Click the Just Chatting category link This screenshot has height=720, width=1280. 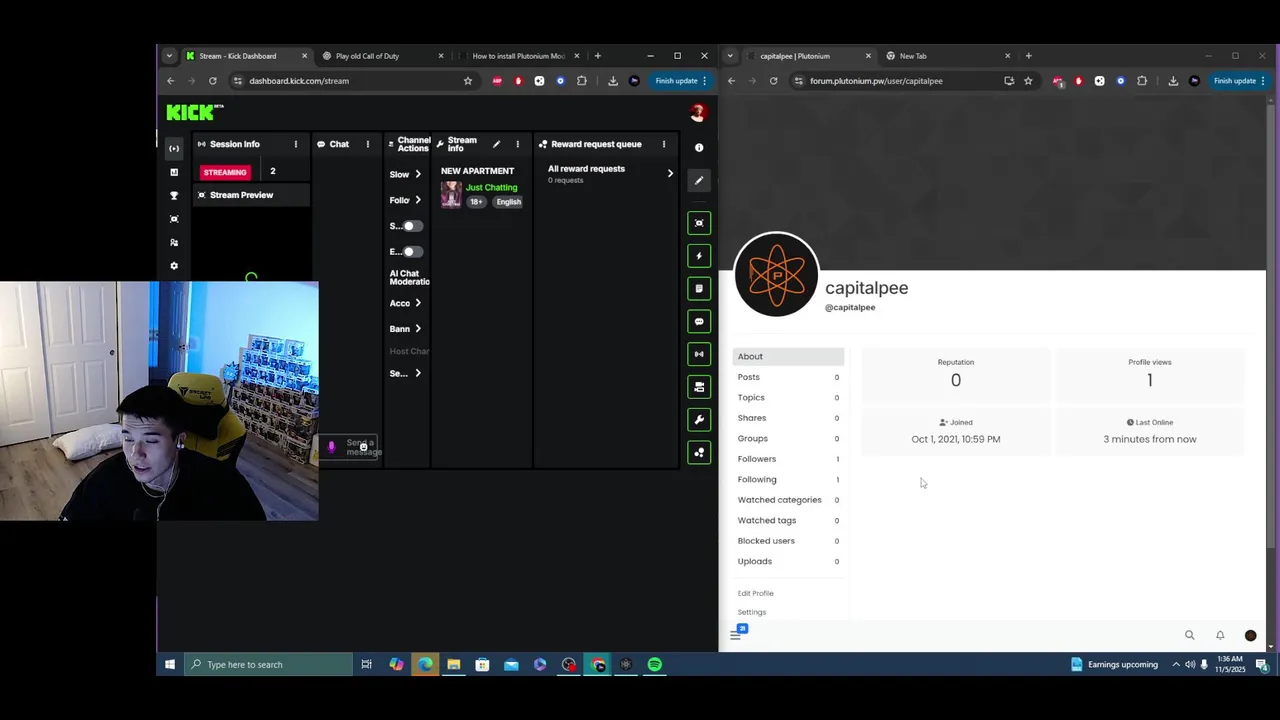(491, 187)
